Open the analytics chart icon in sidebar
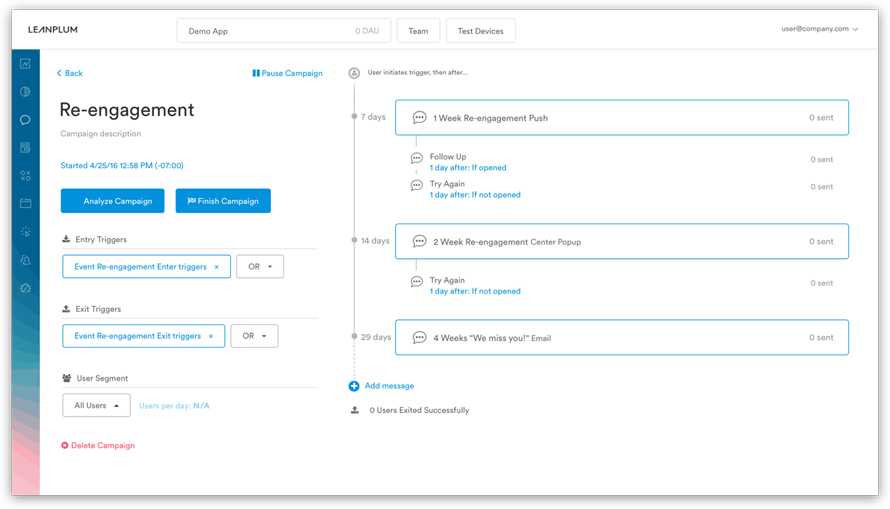Screen dimensions: 890x509 [x=25, y=63]
